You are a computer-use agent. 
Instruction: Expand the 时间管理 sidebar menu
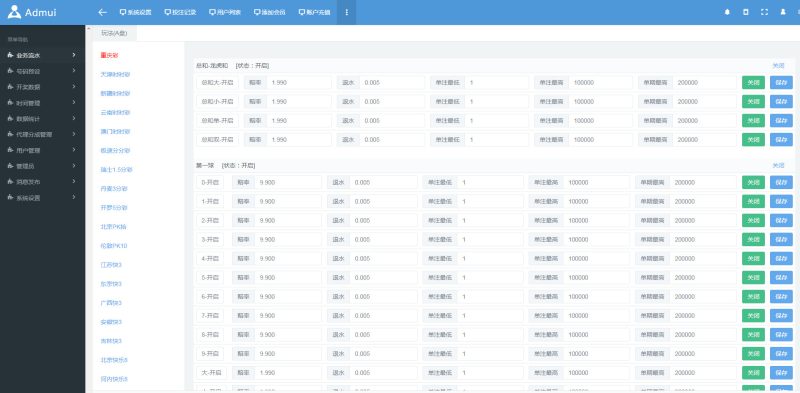pyautogui.click(x=43, y=103)
